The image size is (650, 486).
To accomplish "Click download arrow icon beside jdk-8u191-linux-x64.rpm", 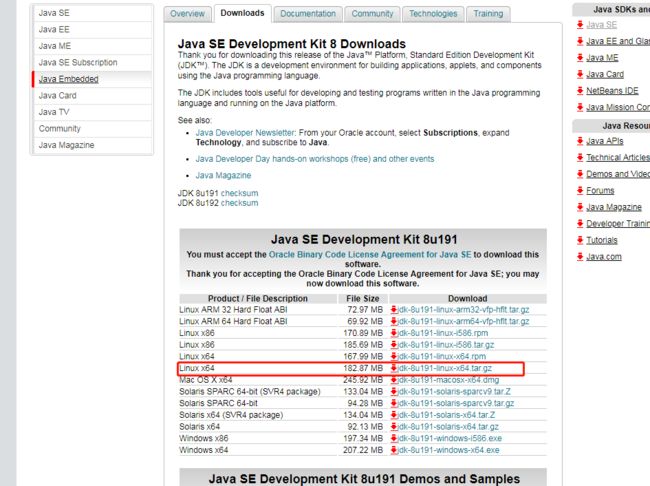I will tap(394, 357).
